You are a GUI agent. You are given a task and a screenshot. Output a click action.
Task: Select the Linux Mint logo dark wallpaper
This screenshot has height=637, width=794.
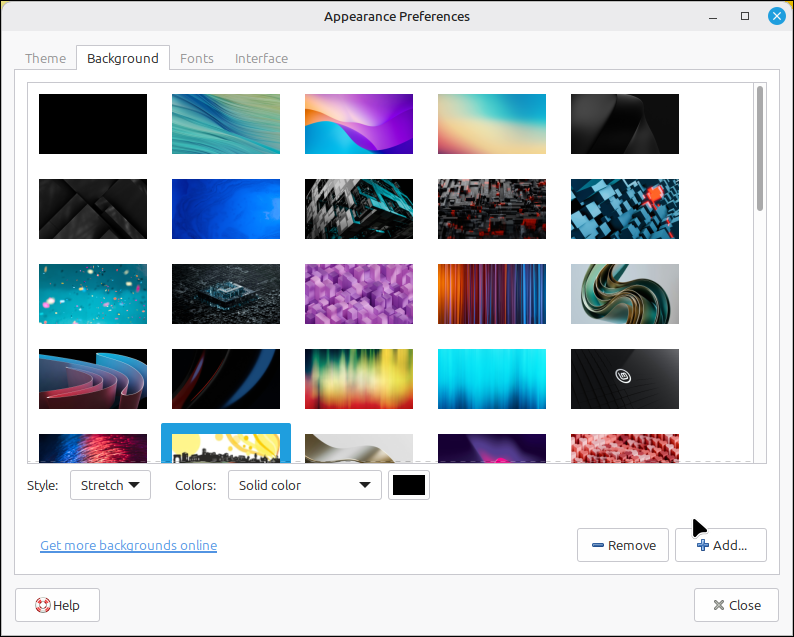point(625,379)
